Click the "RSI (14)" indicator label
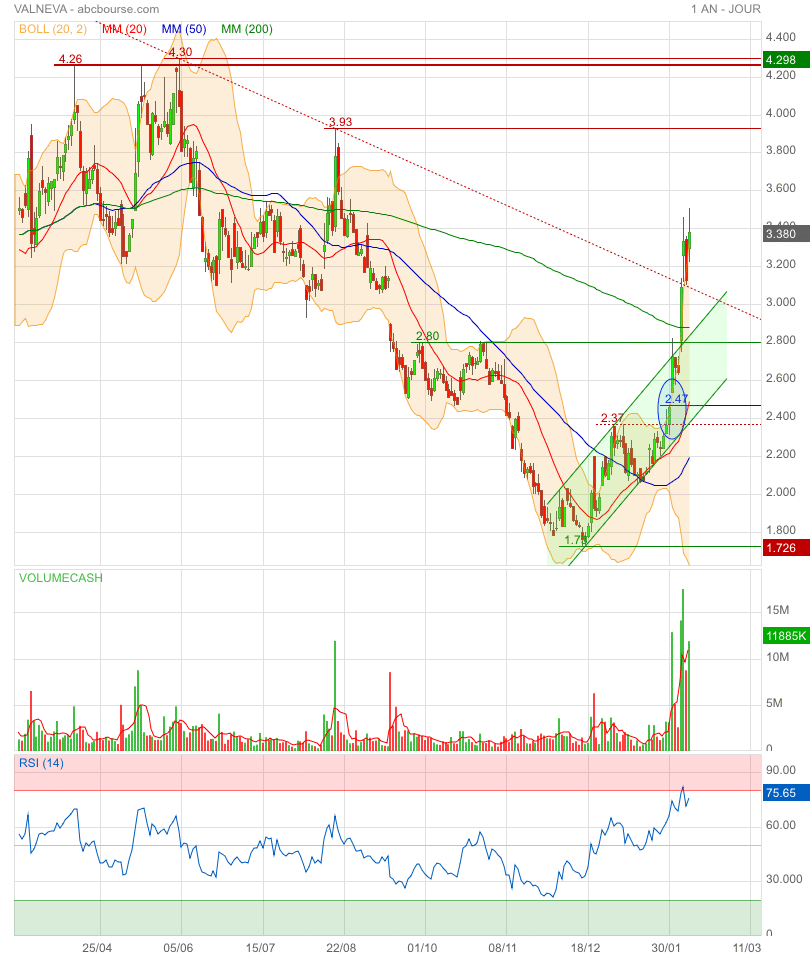The width and height of the screenshot is (810, 958). [x=41, y=763]
